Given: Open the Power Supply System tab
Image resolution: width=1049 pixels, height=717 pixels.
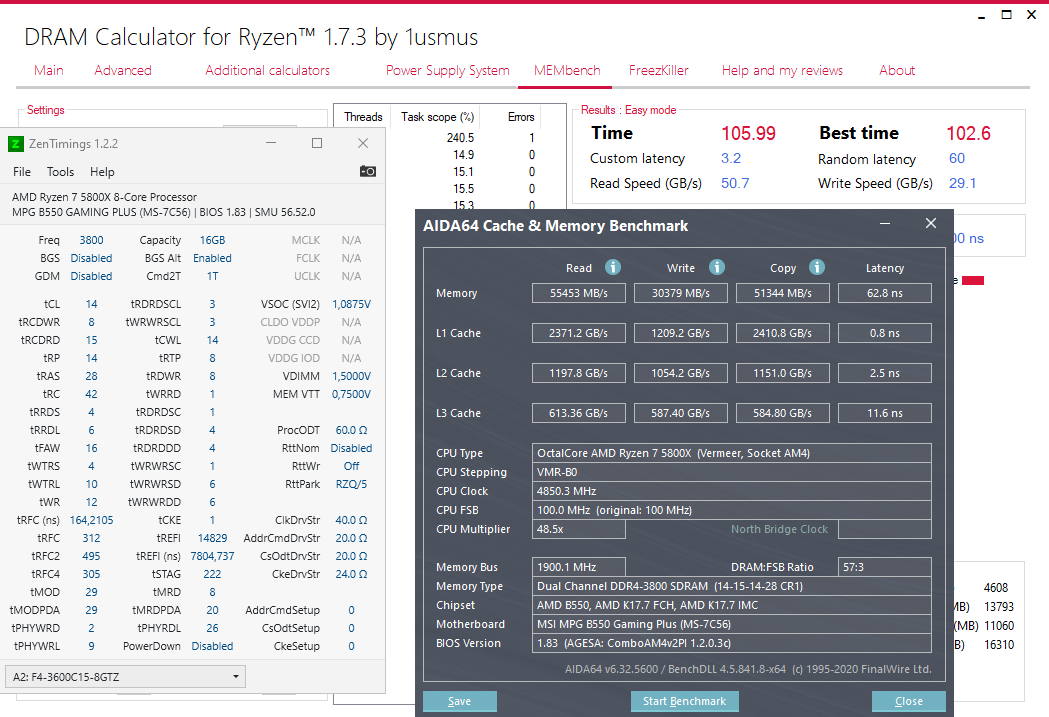Looking at the screenshot, I should 448,70.
